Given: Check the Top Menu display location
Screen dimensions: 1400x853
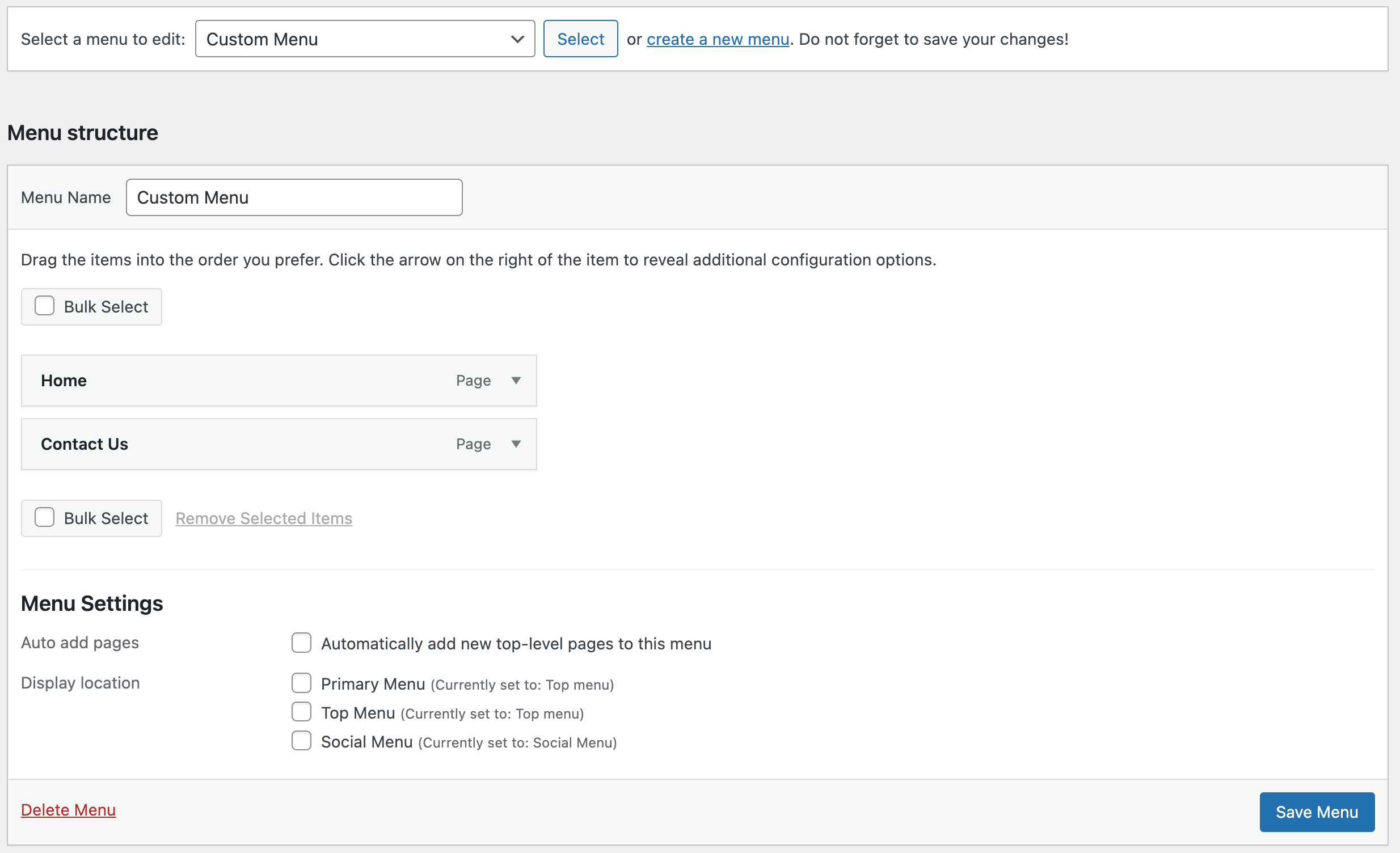Looking at the screenshot, I should (301, 712).
